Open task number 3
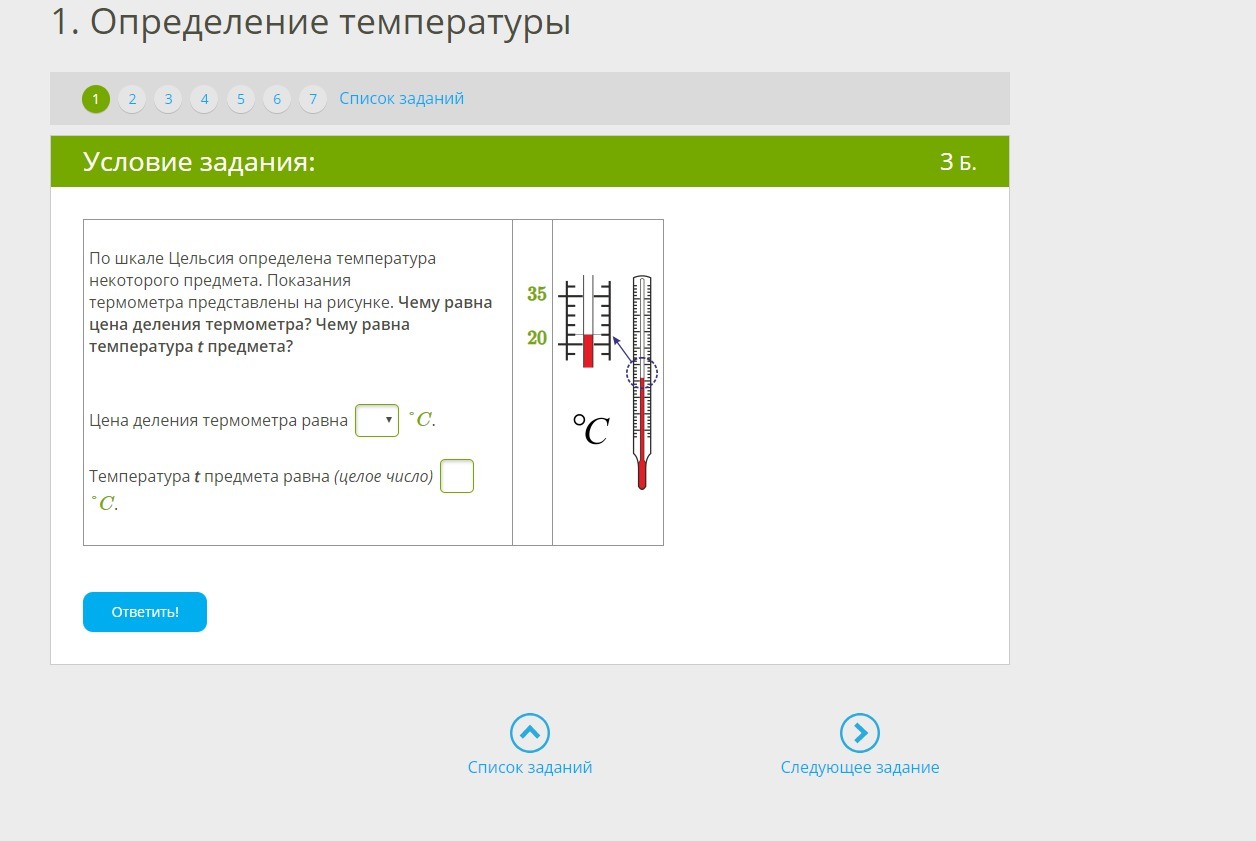Screen dimensions: 1256x841 tap(168, 99)
